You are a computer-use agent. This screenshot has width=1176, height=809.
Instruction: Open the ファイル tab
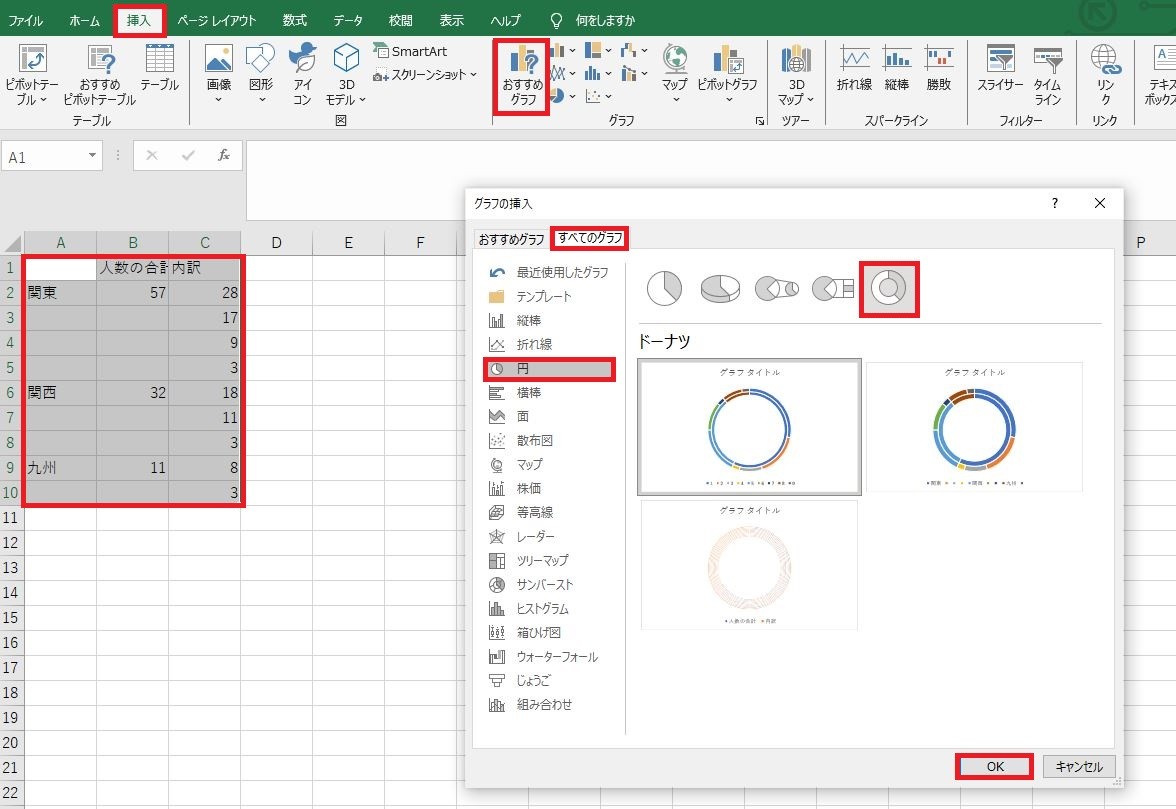click(26, 20)
